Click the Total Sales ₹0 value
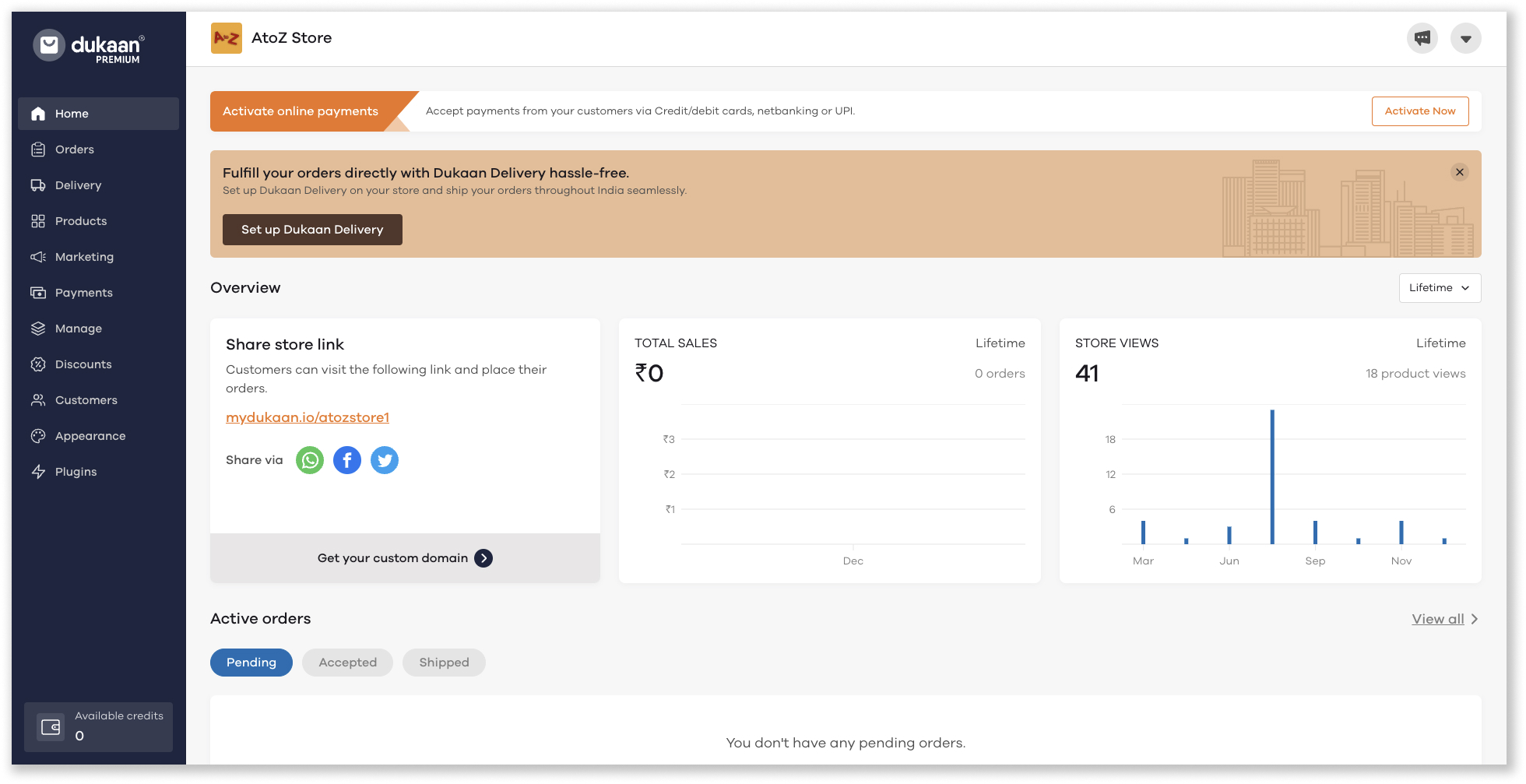The image size is (1526, 784). 649,374
